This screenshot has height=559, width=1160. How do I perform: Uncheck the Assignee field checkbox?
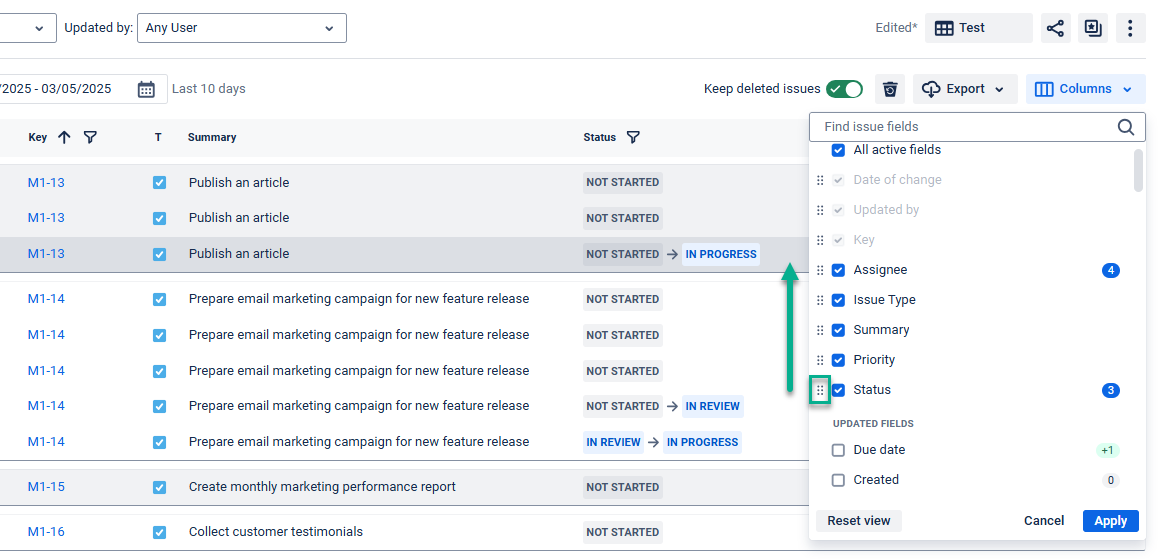(838, 270)
